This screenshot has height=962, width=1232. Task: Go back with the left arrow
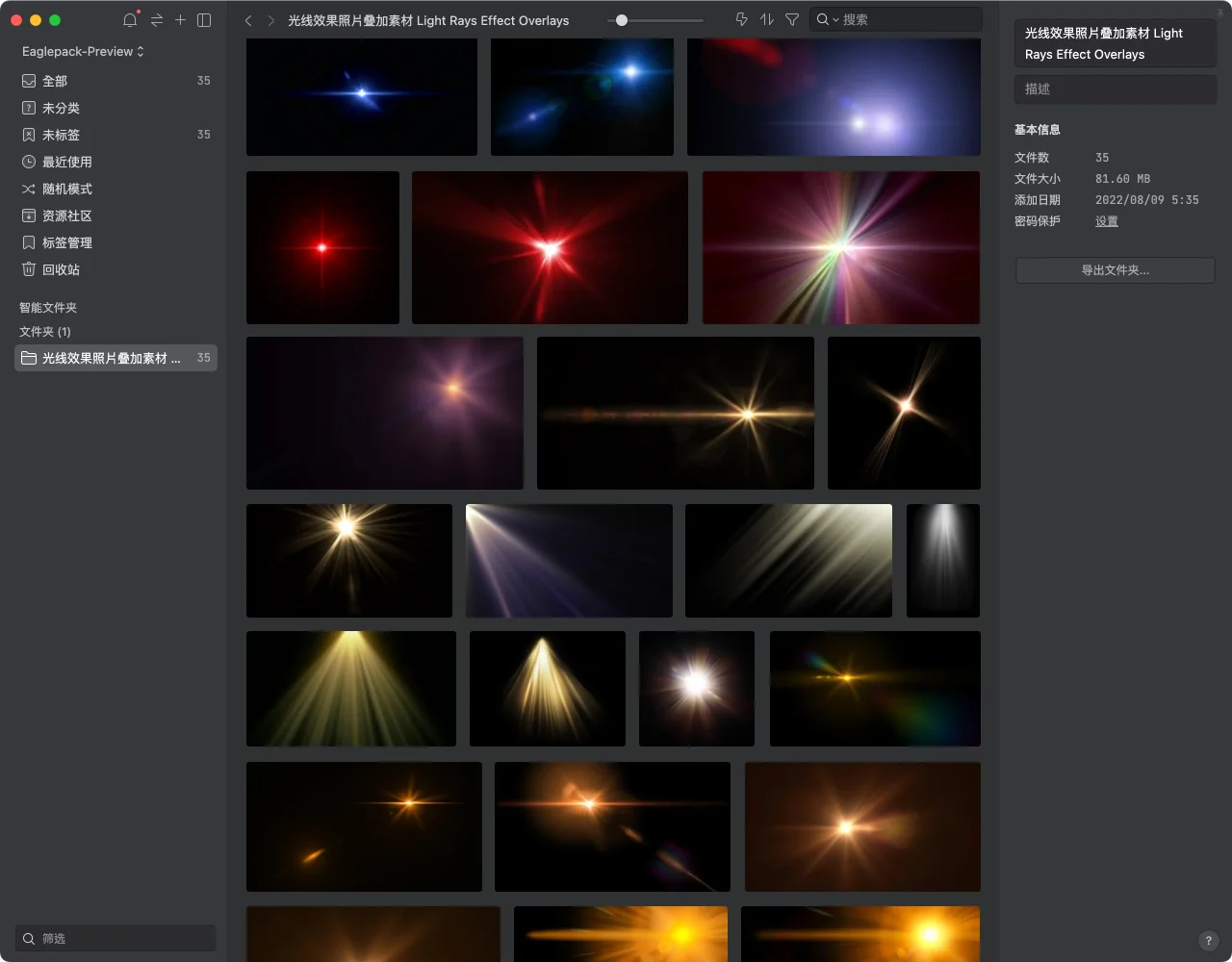(x=248, y=20)
